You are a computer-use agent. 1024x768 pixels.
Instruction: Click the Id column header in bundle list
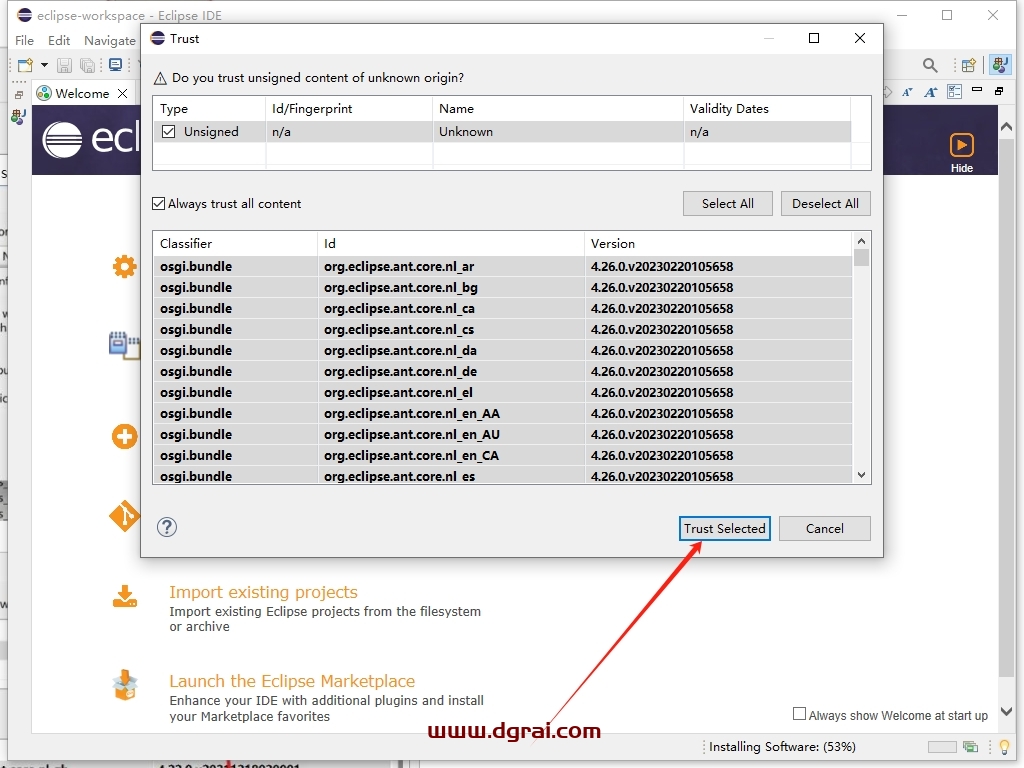point(451,244)
